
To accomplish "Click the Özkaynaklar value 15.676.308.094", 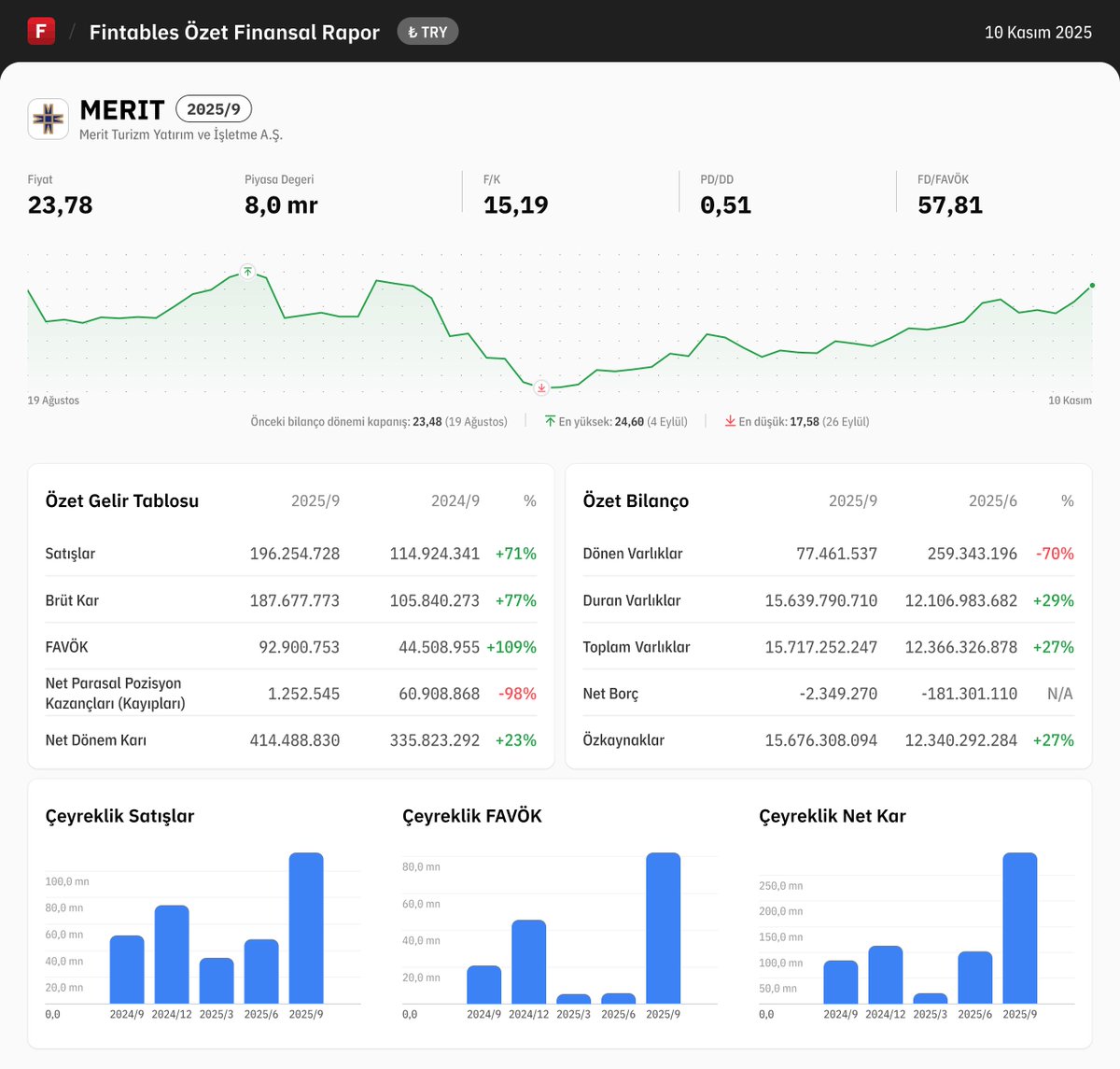I will [x=821, y=740].
